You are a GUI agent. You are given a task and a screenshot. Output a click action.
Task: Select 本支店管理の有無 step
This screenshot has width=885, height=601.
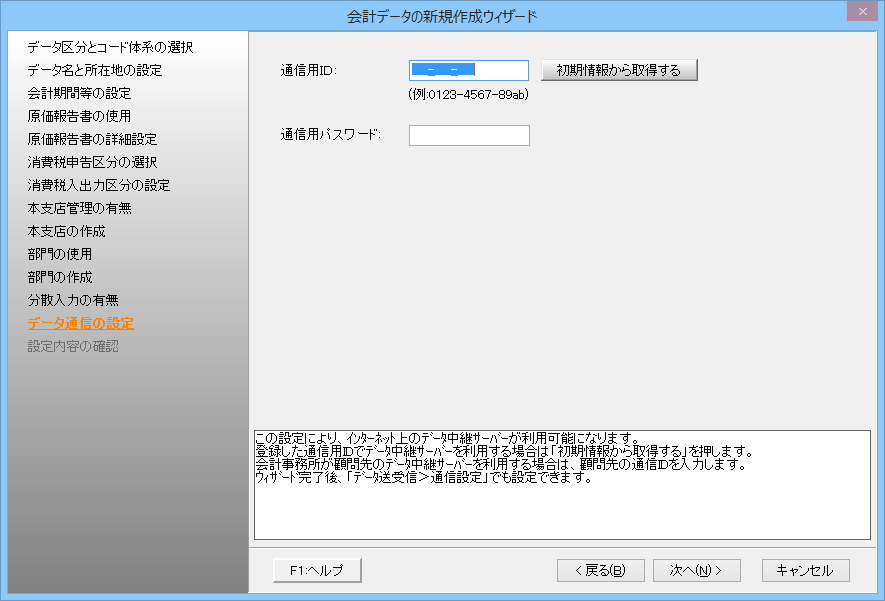click(79, 208)
